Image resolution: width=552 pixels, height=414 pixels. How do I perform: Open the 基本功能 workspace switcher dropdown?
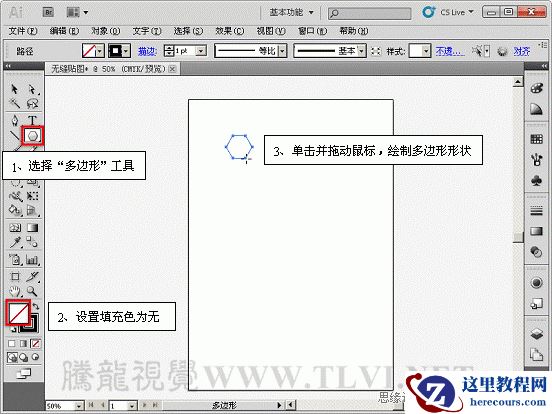point(291,13)
